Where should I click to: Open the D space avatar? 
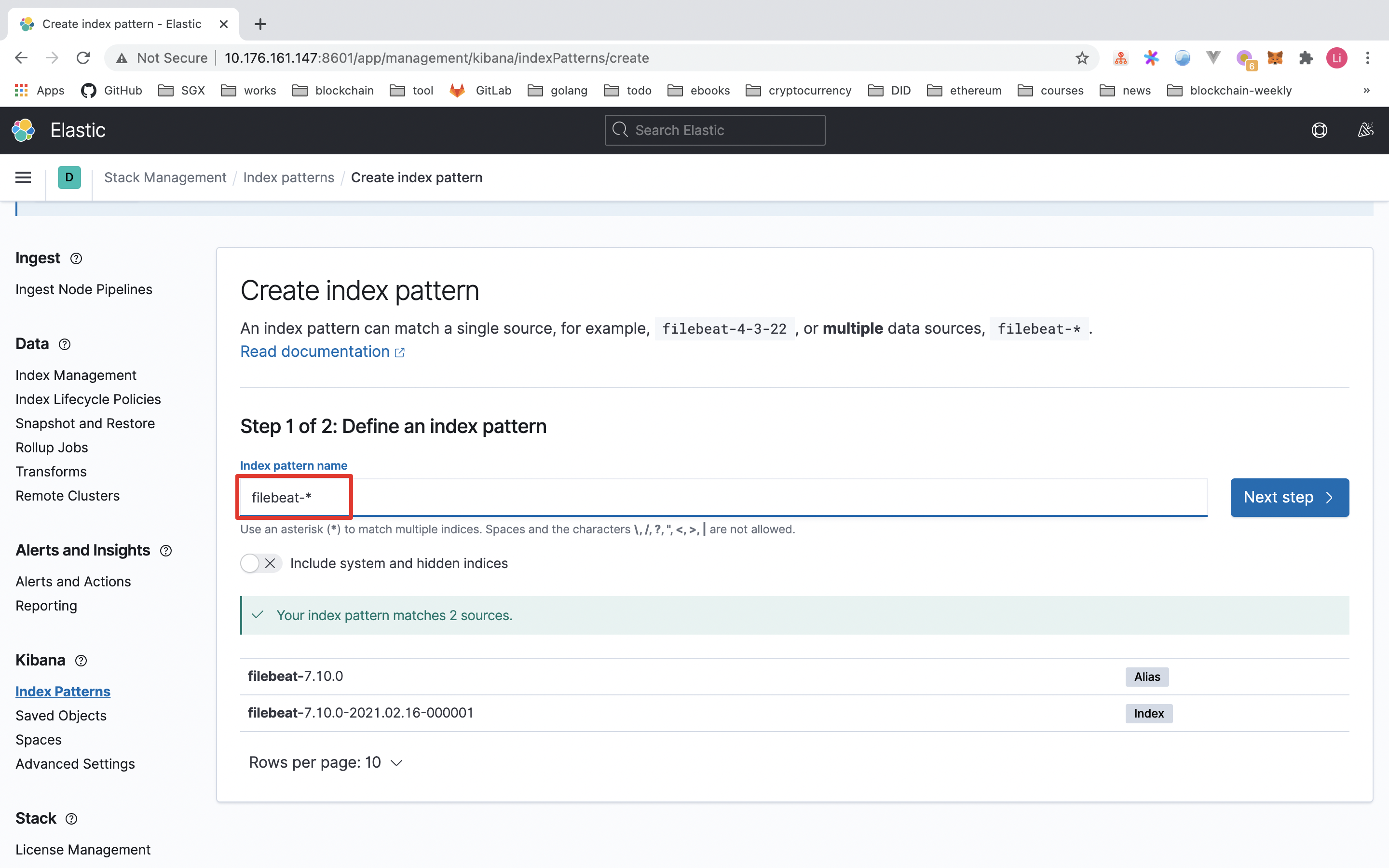[x=69, y=177]
